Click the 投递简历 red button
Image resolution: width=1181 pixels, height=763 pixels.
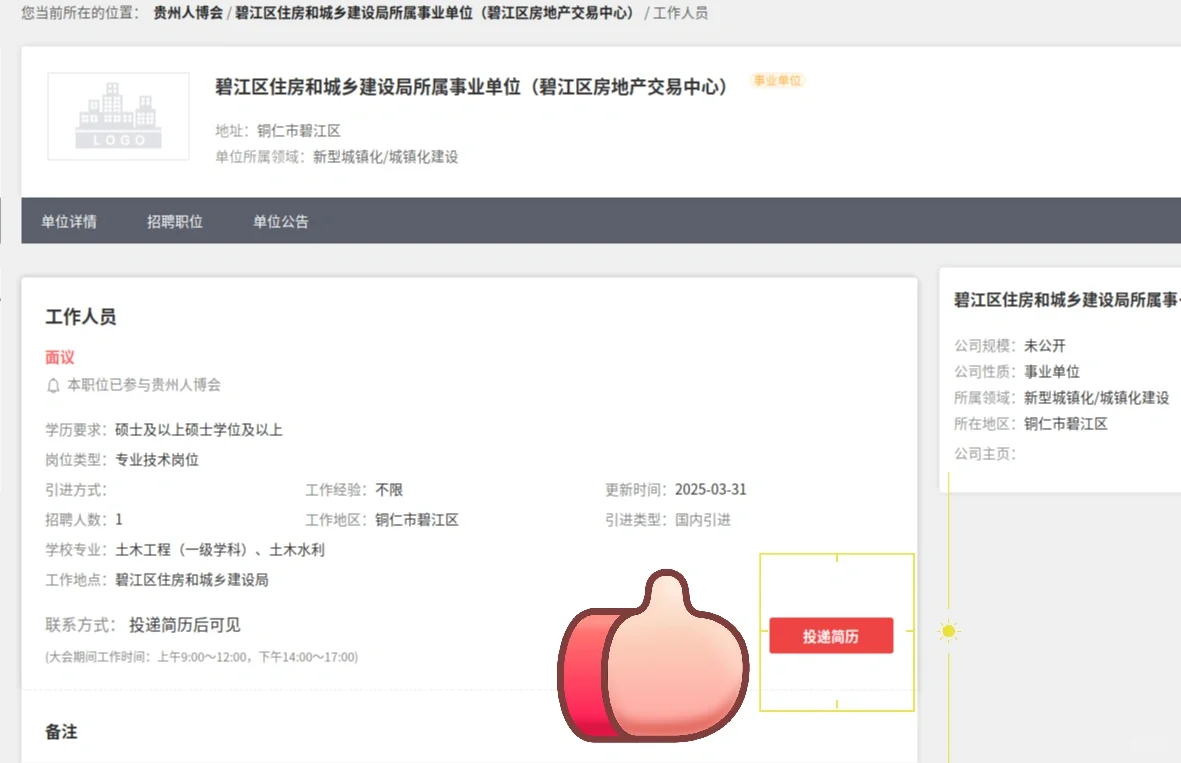(831, 635)
